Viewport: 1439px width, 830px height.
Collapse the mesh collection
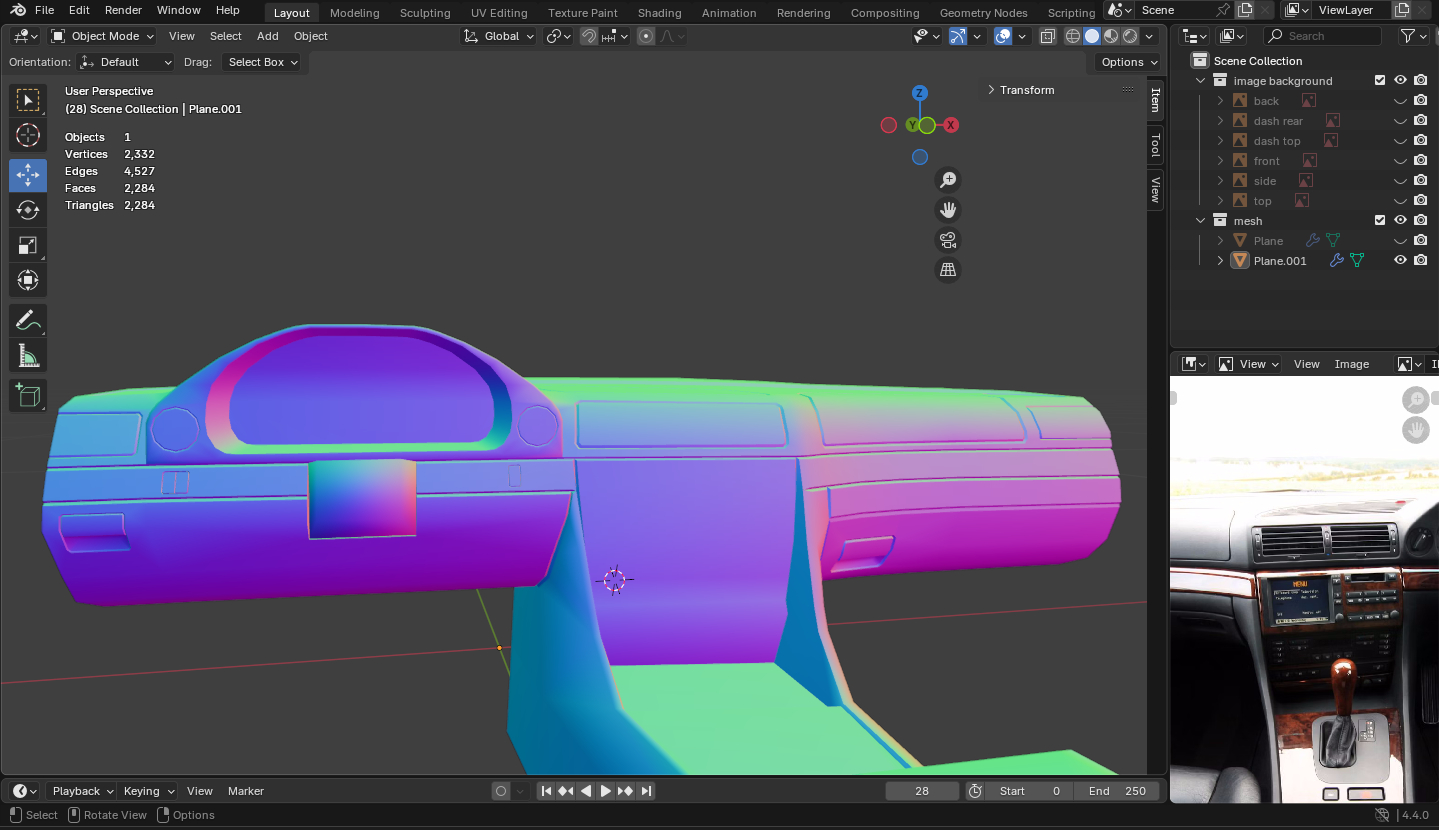(x=1201, y=221)
